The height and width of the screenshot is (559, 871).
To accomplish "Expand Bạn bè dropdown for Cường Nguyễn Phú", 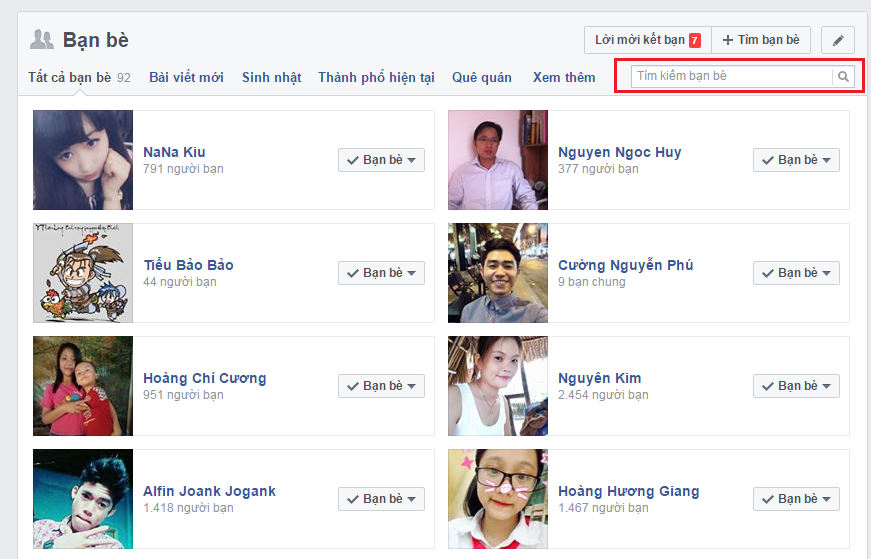I will pyautogui.click(x=796, y=273).
